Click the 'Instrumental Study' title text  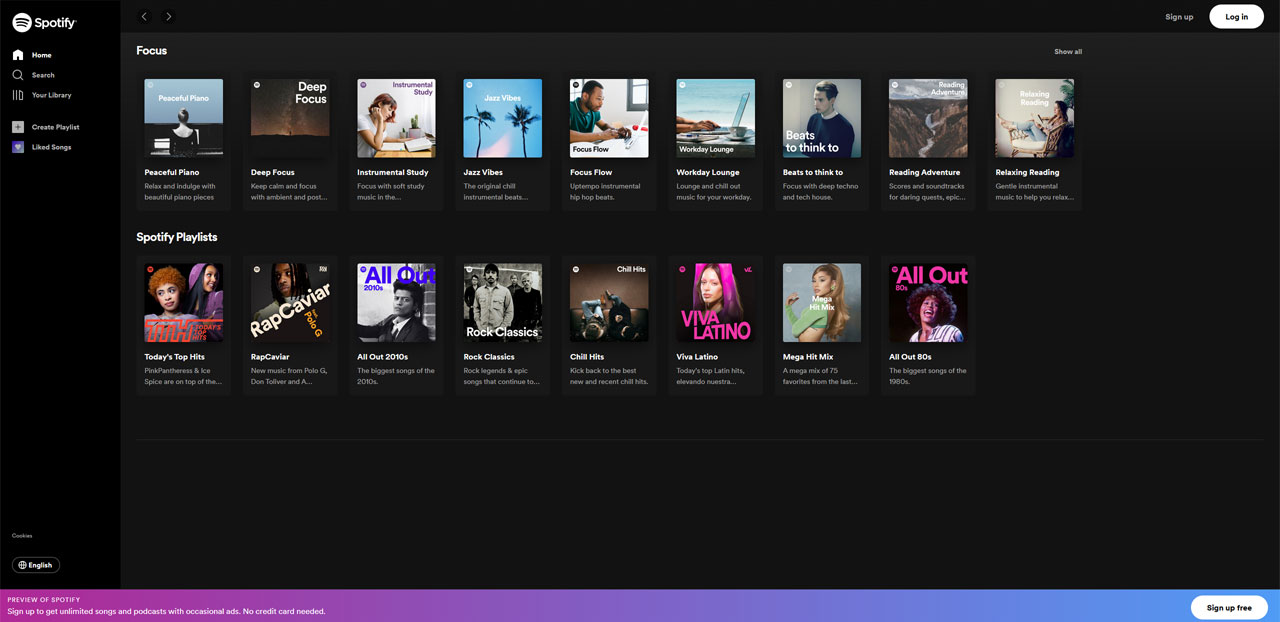click(x=393, y=172)
